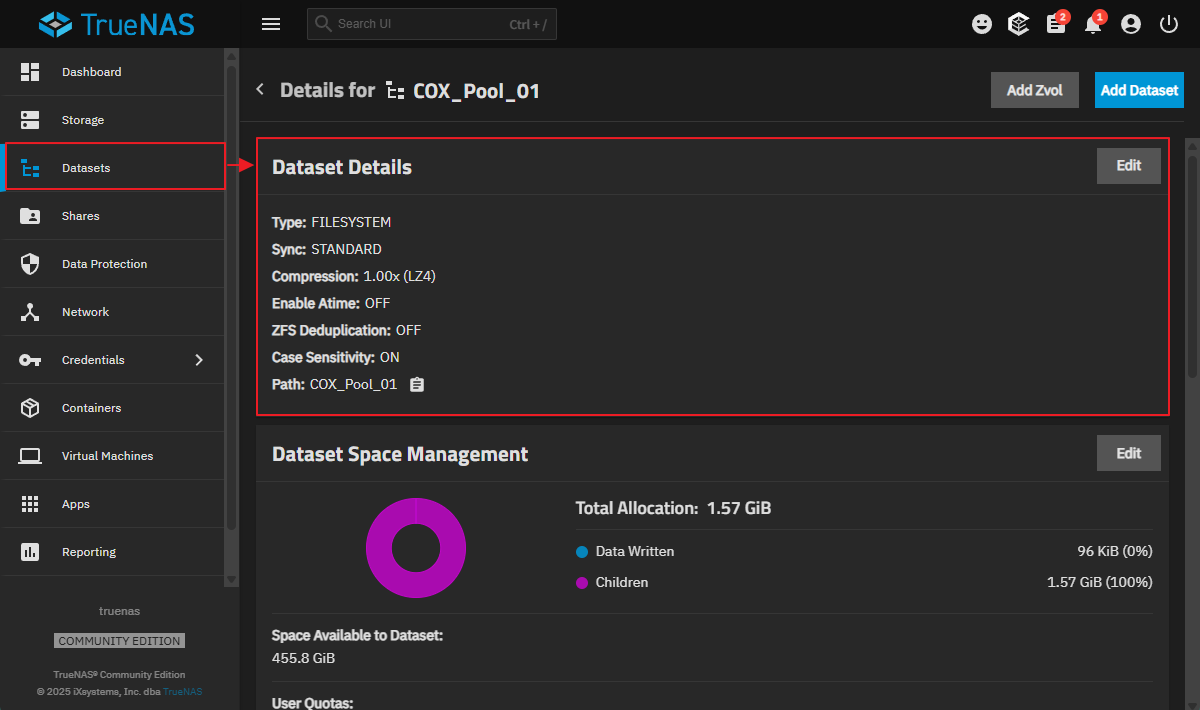1200x710 pixels.
Task: Open the Reporting menu item
Action: click(113, 552)
